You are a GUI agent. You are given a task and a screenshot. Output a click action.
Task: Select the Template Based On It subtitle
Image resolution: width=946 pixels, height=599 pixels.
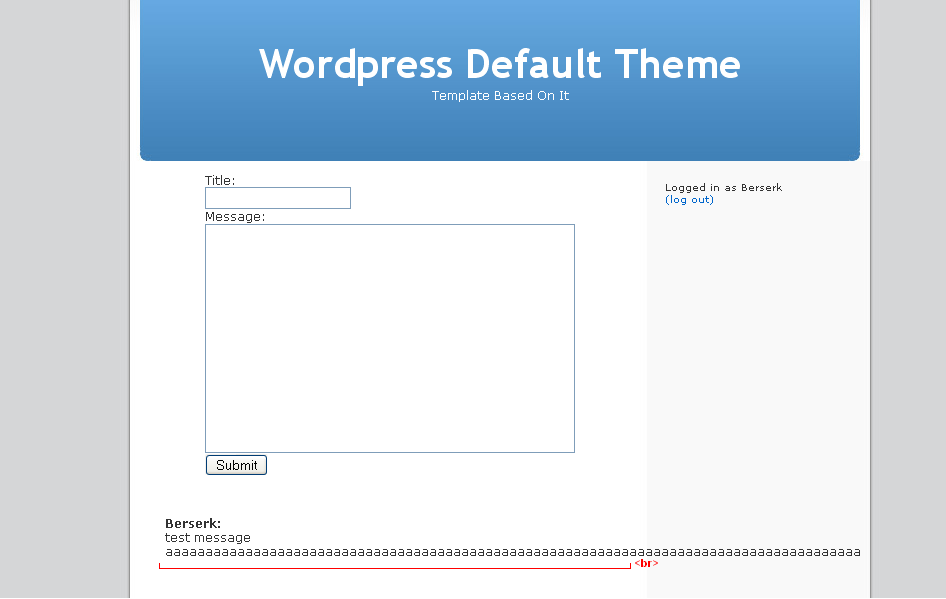point(500,96)
